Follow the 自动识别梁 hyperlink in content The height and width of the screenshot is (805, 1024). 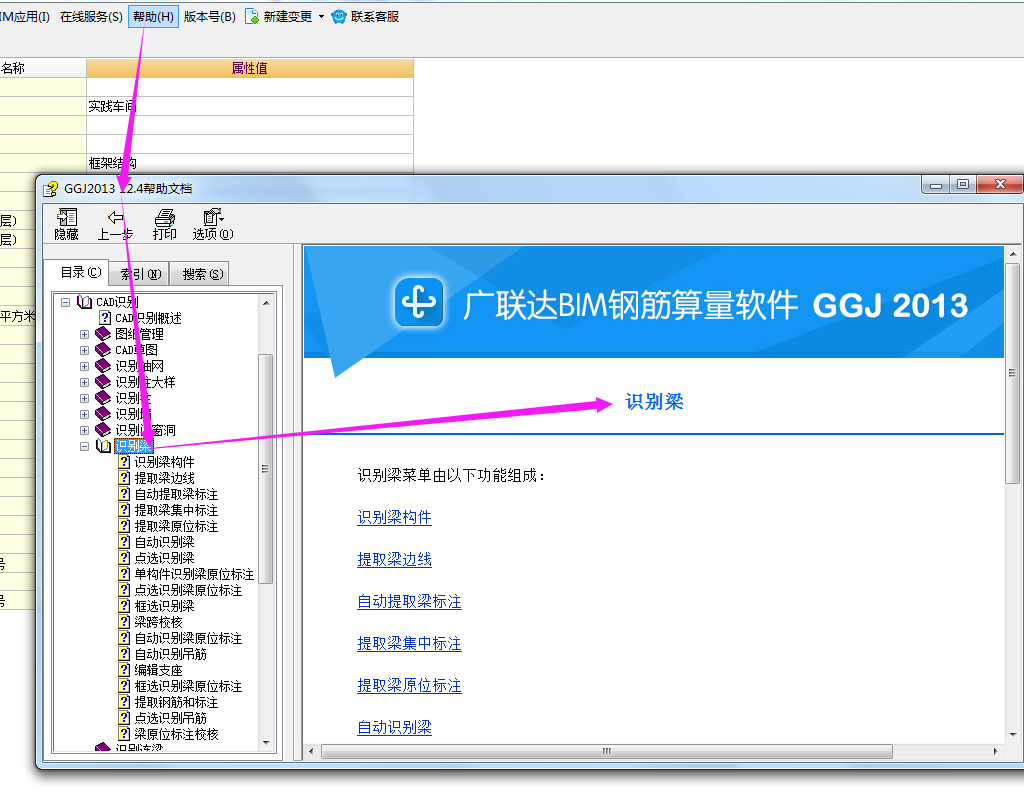(x=394, y=727)
